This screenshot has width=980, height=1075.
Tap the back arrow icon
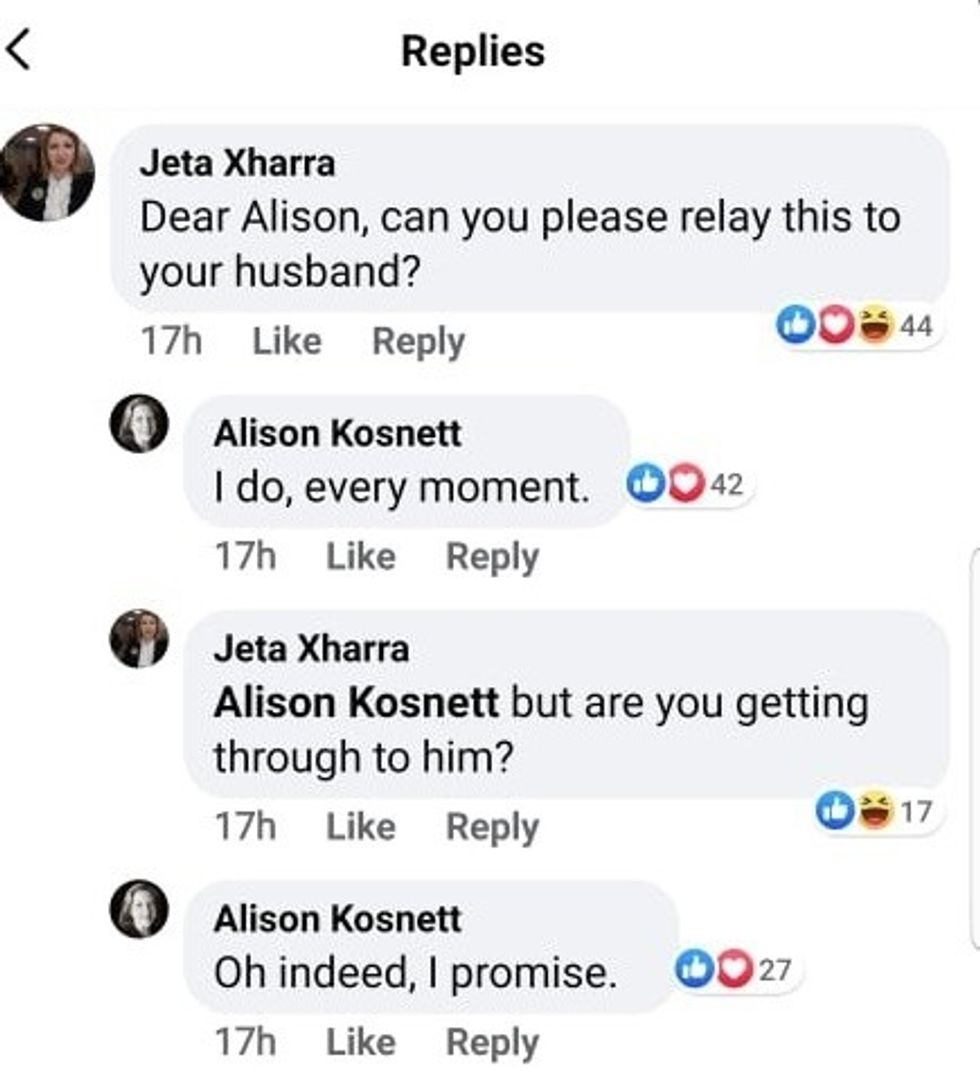[x=20, y=52]
